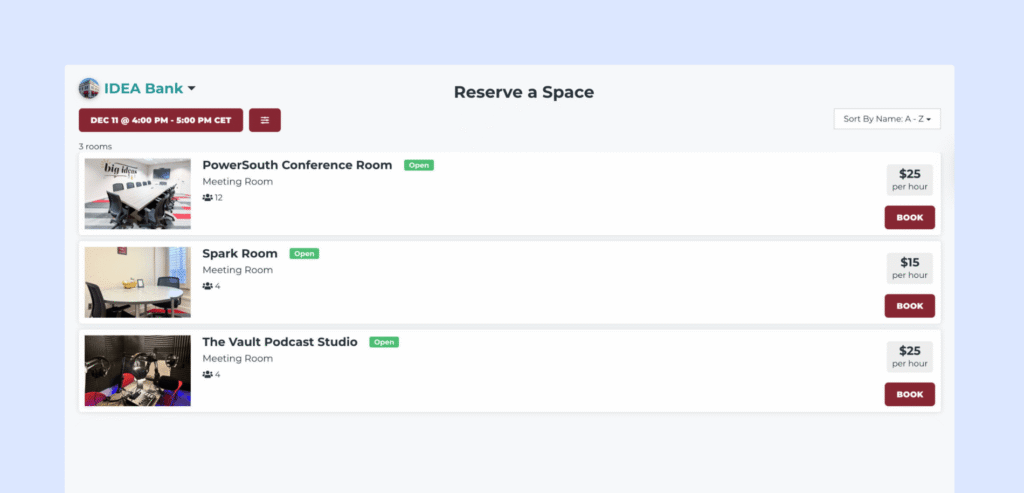1024x493 pixels.
Task: Click the Spark Room photo
Action: tap(138, 282)
